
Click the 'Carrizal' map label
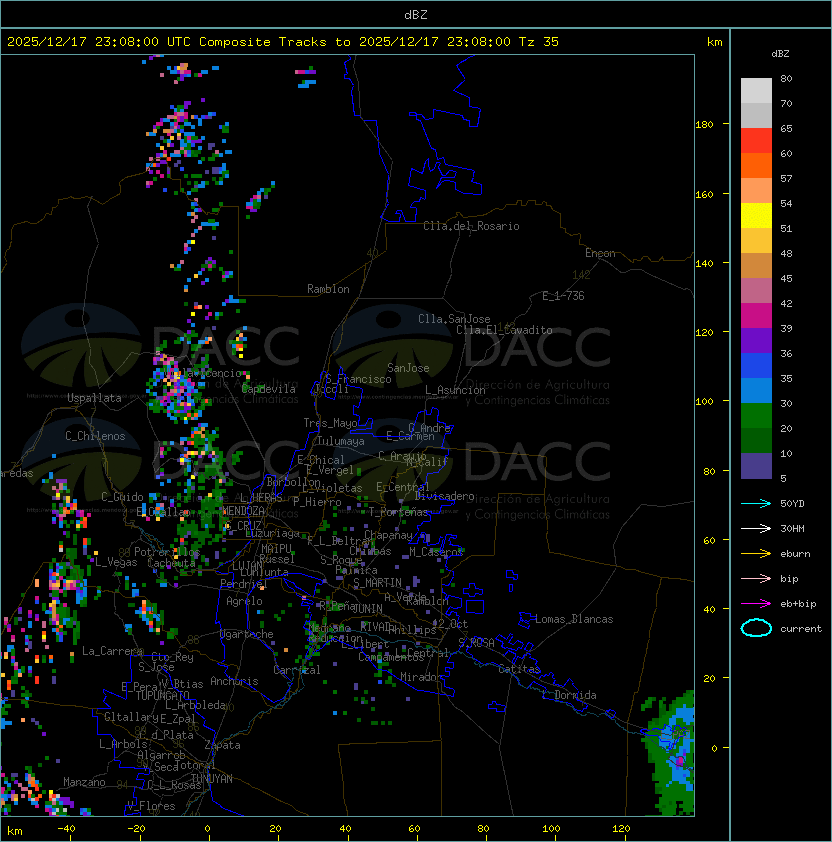(x=297, y=670)
